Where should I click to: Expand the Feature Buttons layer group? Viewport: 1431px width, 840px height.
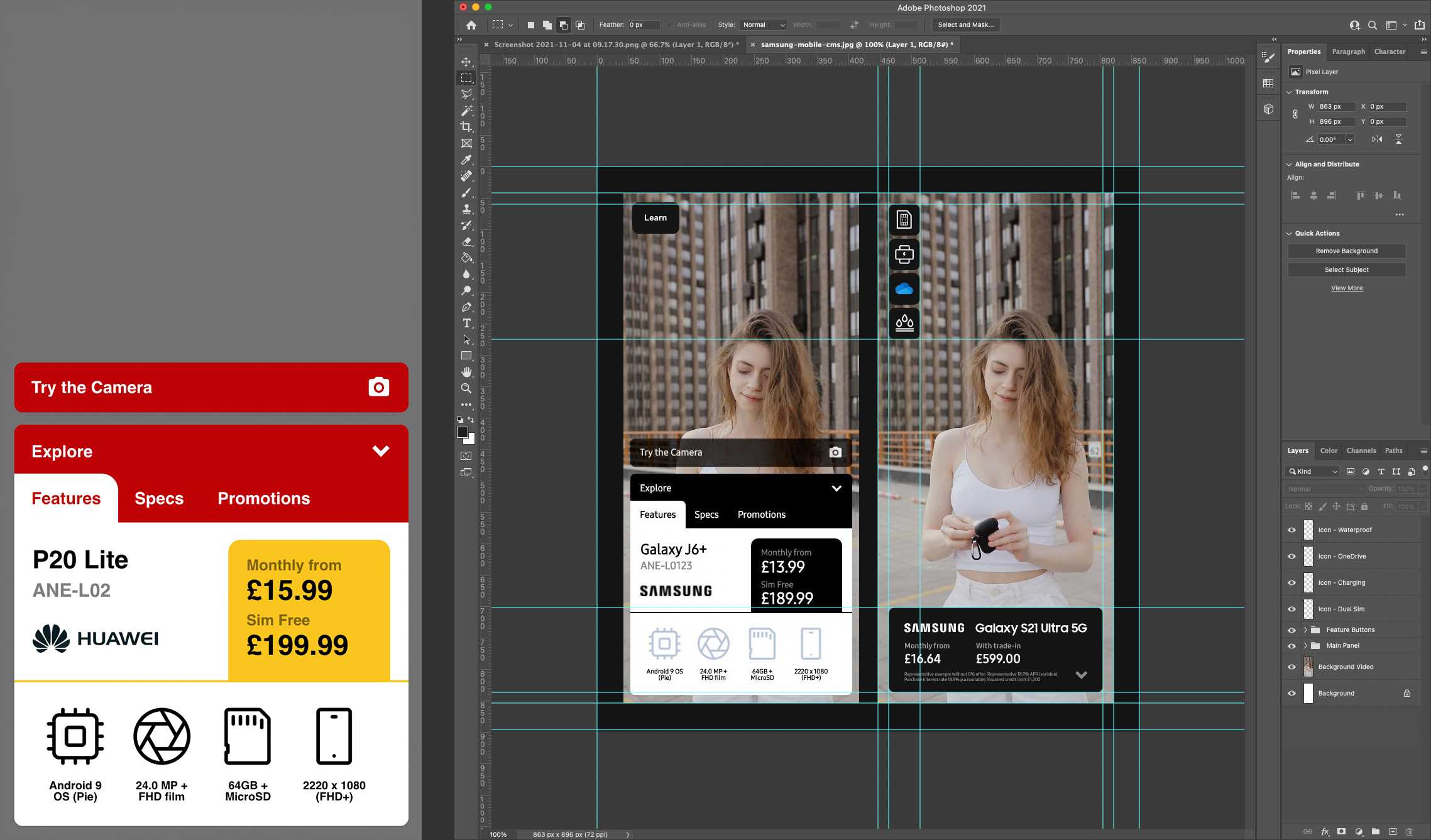(1305, 630)
